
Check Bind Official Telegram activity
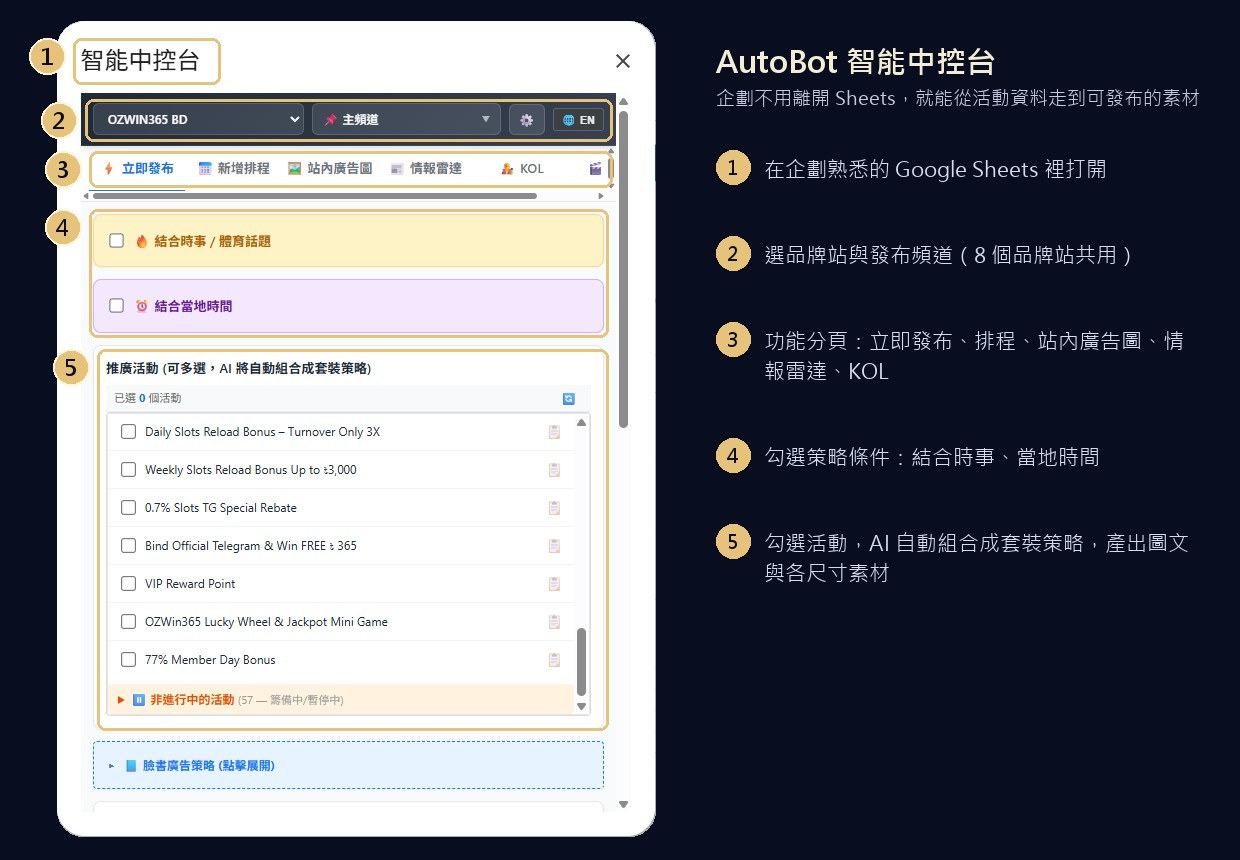click(x=128, y=546)
